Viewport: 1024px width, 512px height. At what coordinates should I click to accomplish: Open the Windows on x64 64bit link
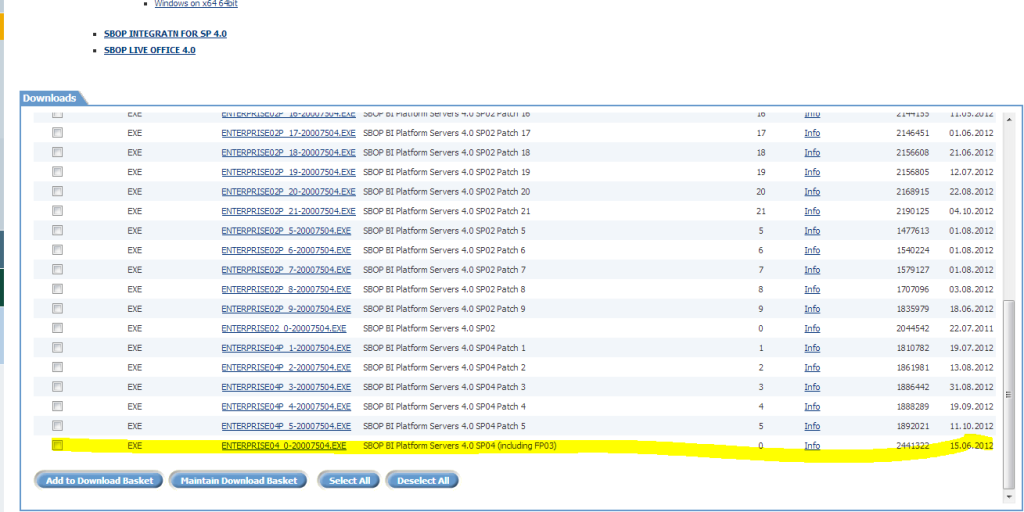point(196,4)
